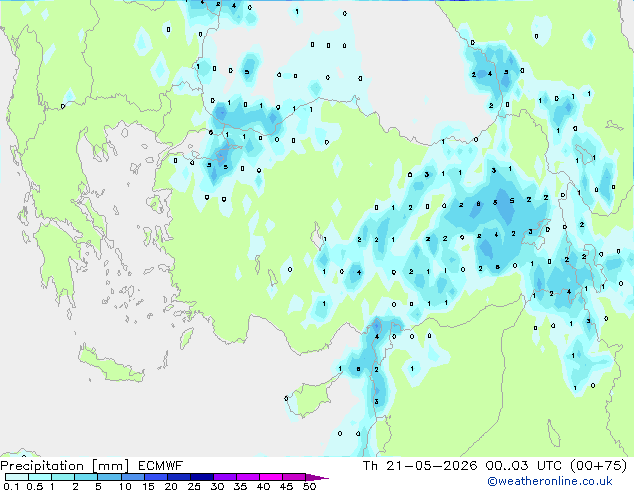This screenshot has height=490, width=634.
Task: Pick the legend swatch between 45 and 50
Action: pos(294,477)
